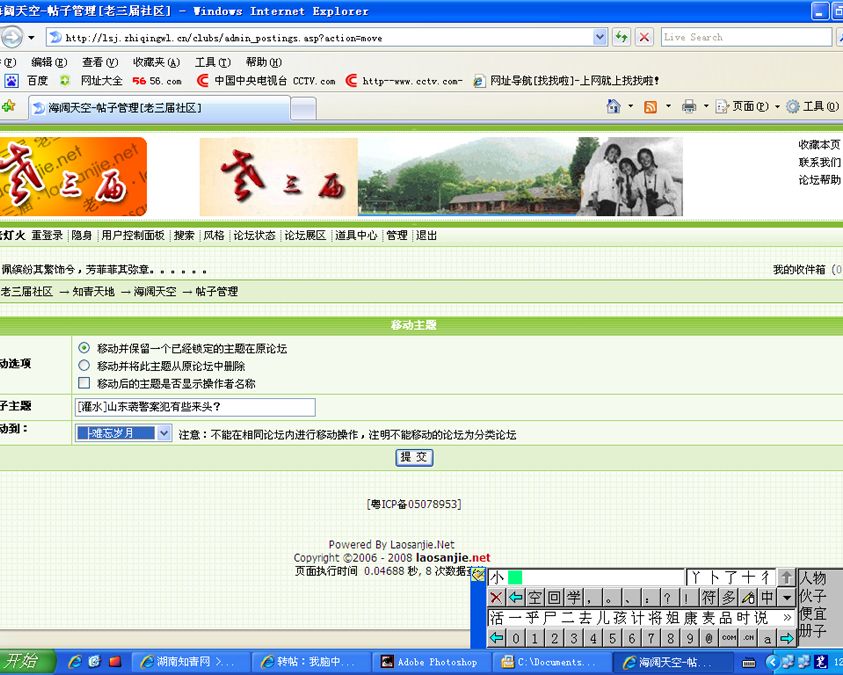This screenshot has height=675, width=843.
Task: Click the topic title input field
Action: [x=195, y=407]
